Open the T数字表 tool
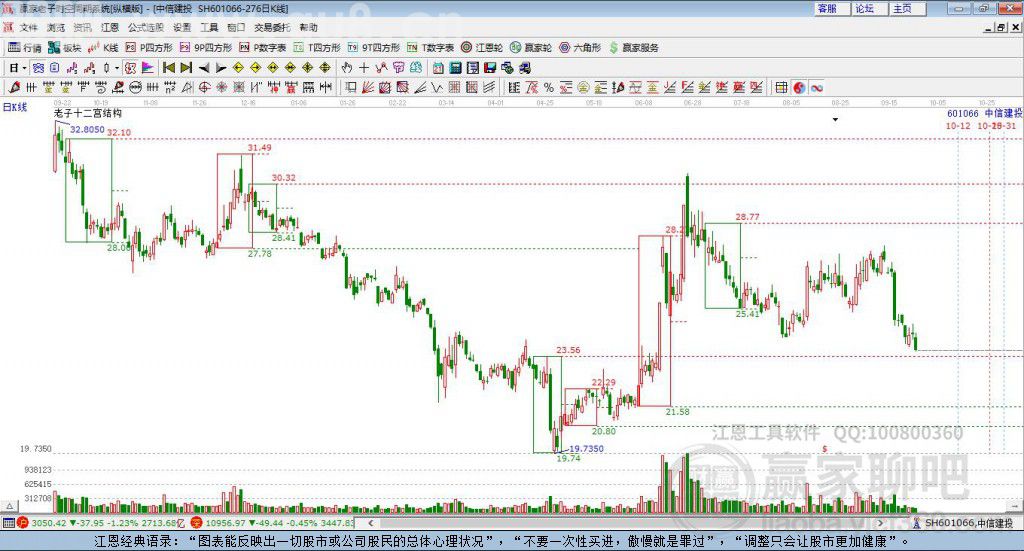Screen dimensions: 1024x551 [x=430, y=48]
